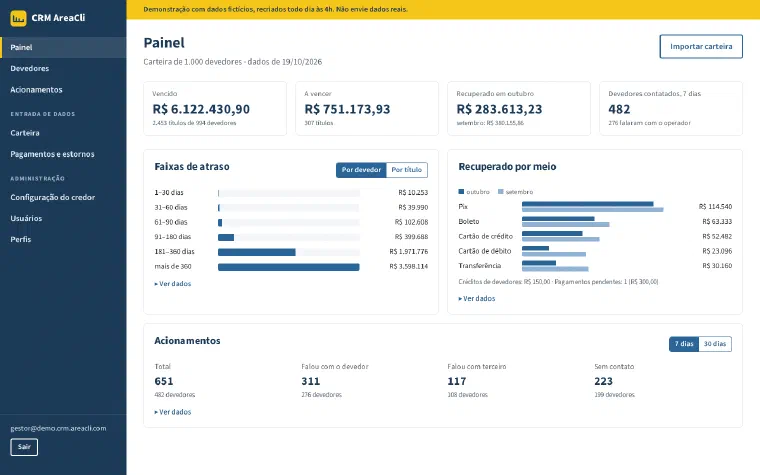Open Perfis in the sidebar
Screen dimensions: 760x475
[63, 239]
